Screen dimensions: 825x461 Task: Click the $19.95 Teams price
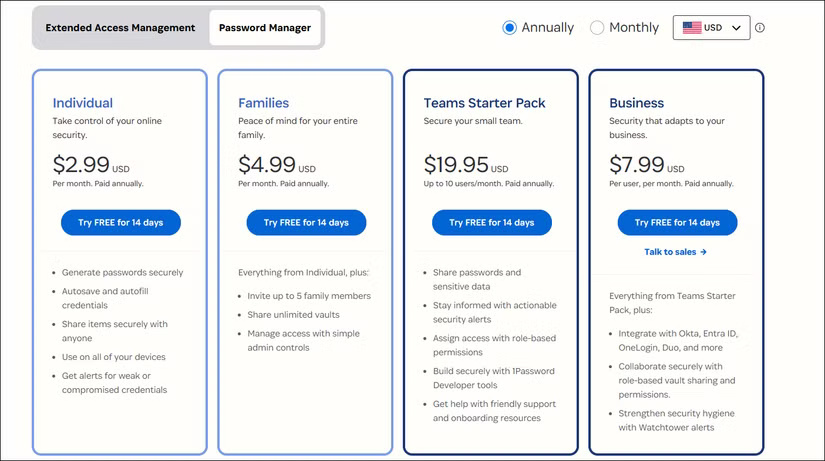coord(455,164)
